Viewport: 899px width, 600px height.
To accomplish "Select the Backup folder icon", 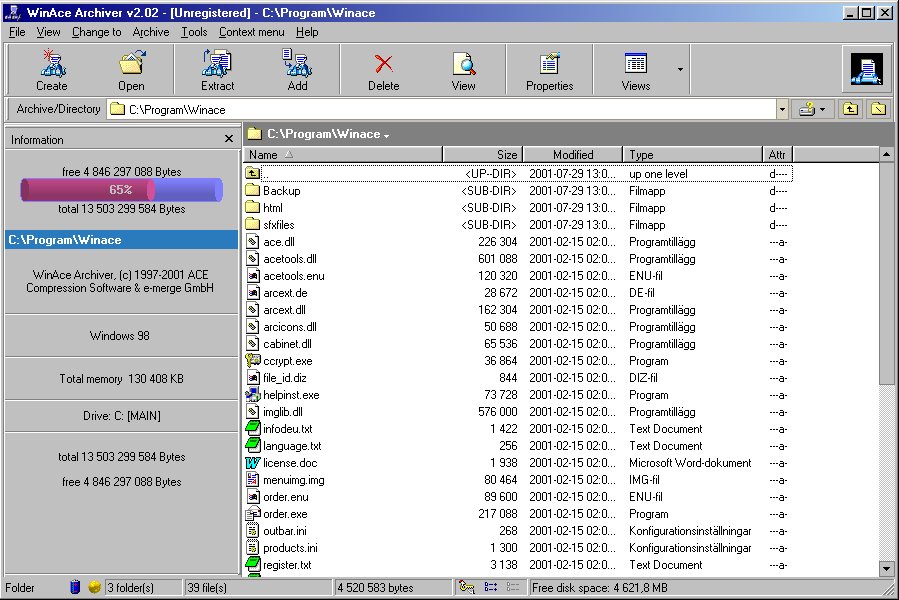I will pyautogui.click(x=253, y=190).
